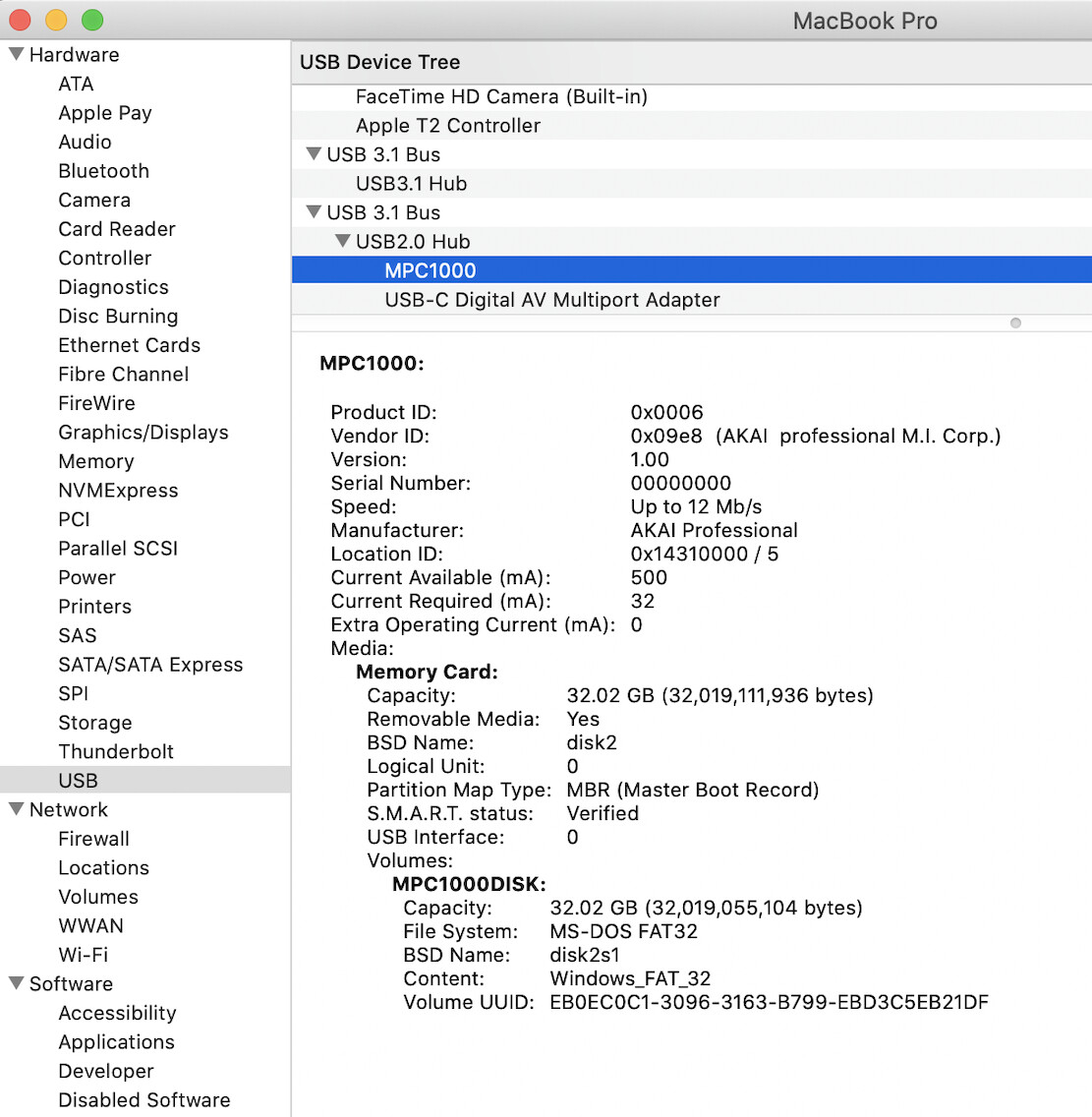Image resolution: width=1092 pixels, height=1117 pixels.
Task: Select Apple T2 Controller entry
Action: point(447,126)
